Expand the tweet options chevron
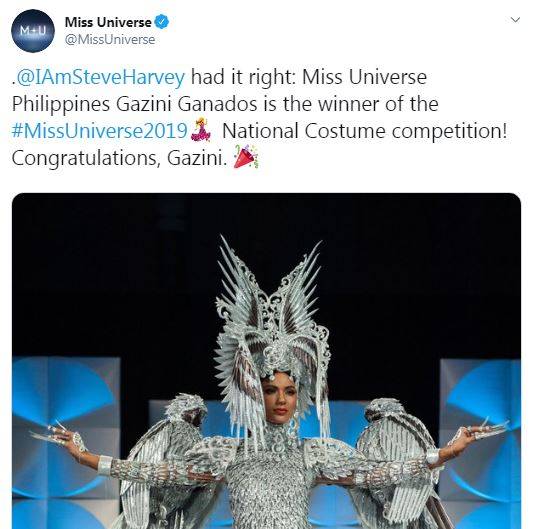 (x=515, y=20)
